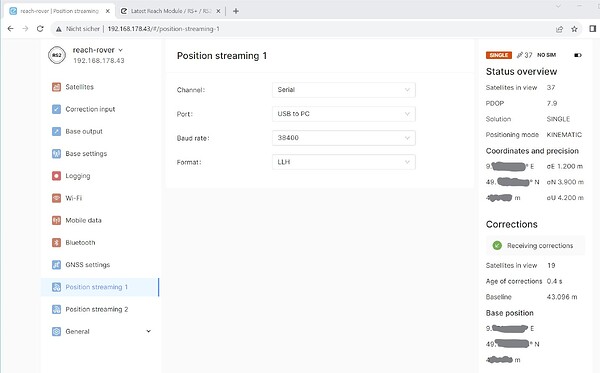Click the device IP 192.168.178.43 in sidebar

(x=99, y=60)
